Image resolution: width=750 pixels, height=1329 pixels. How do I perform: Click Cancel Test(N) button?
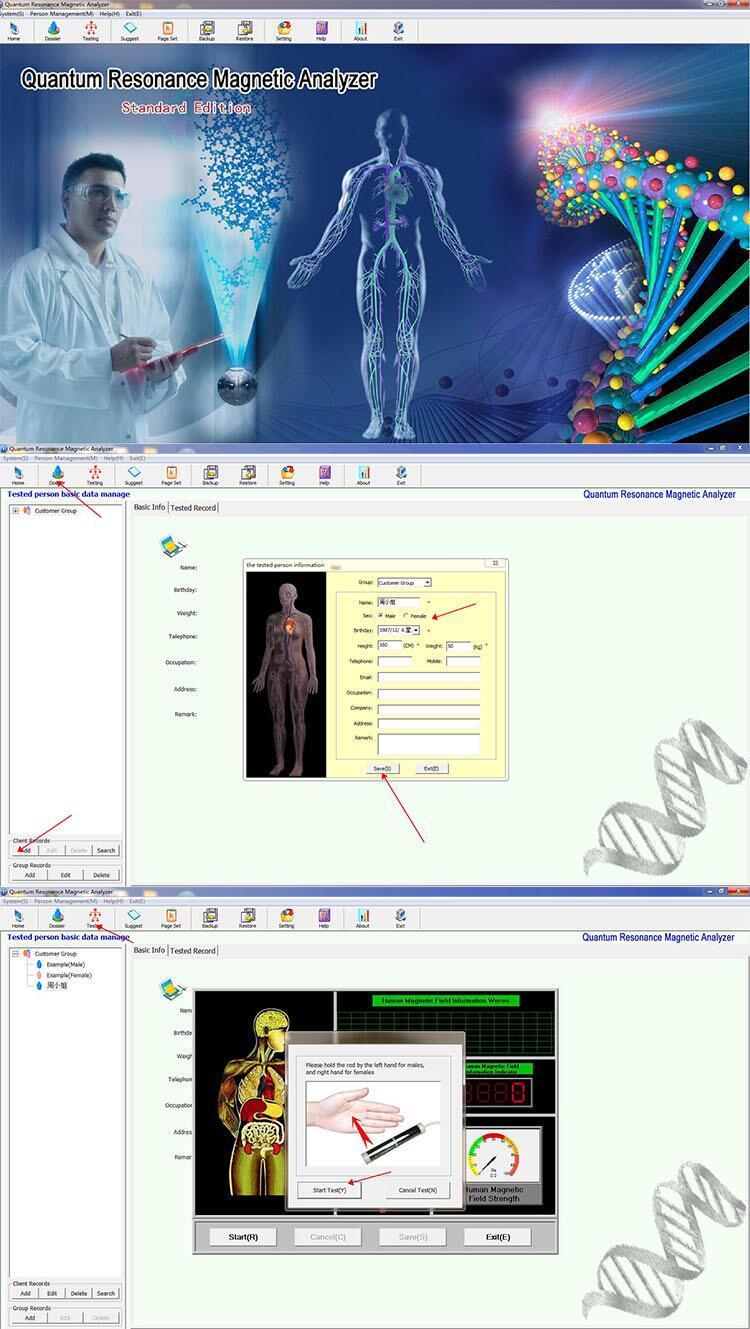(x=418, y=1190)
